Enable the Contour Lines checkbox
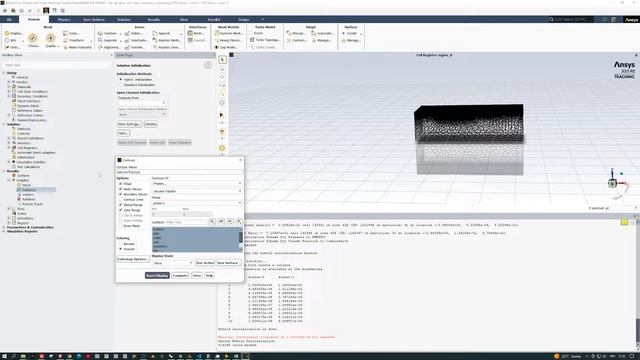Image resolution: width=640 pixels, height=360 pixels. [x=121, y=200]
